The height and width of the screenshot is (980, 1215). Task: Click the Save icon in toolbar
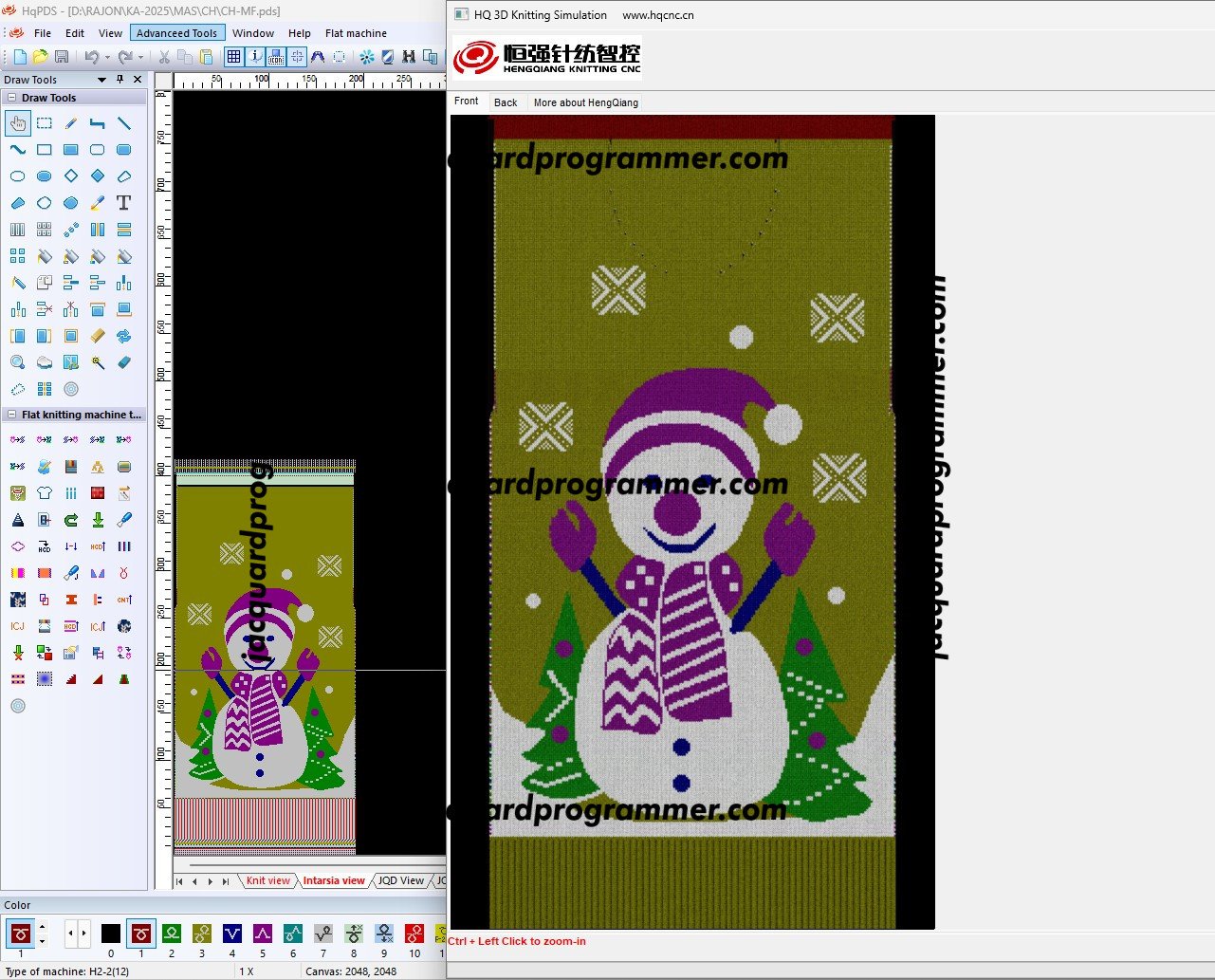click(x=62, y=57)
